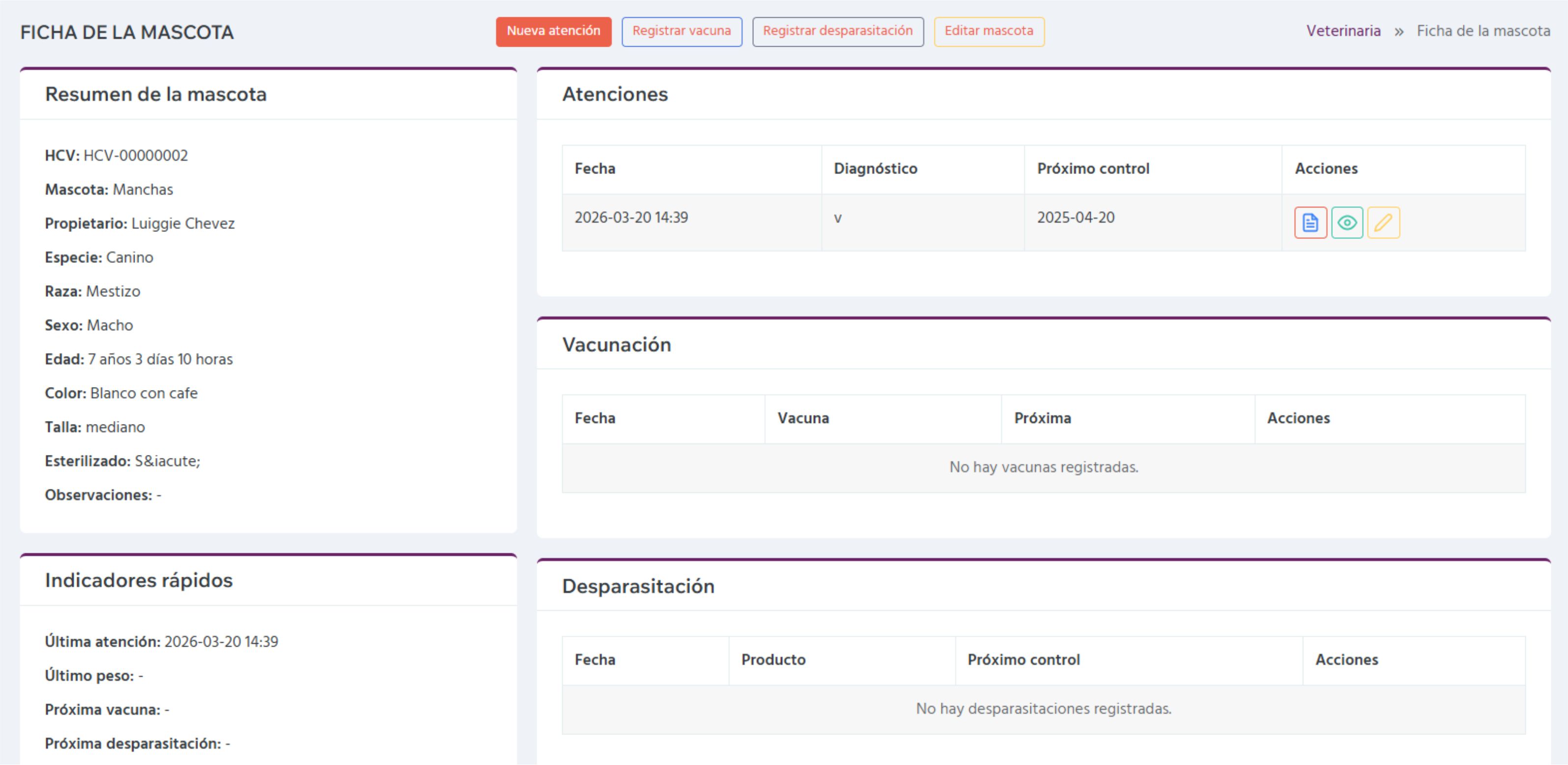Click the Vacunación section title
Viewport: 1568px width, 765px height.
[x=617, y=345]
